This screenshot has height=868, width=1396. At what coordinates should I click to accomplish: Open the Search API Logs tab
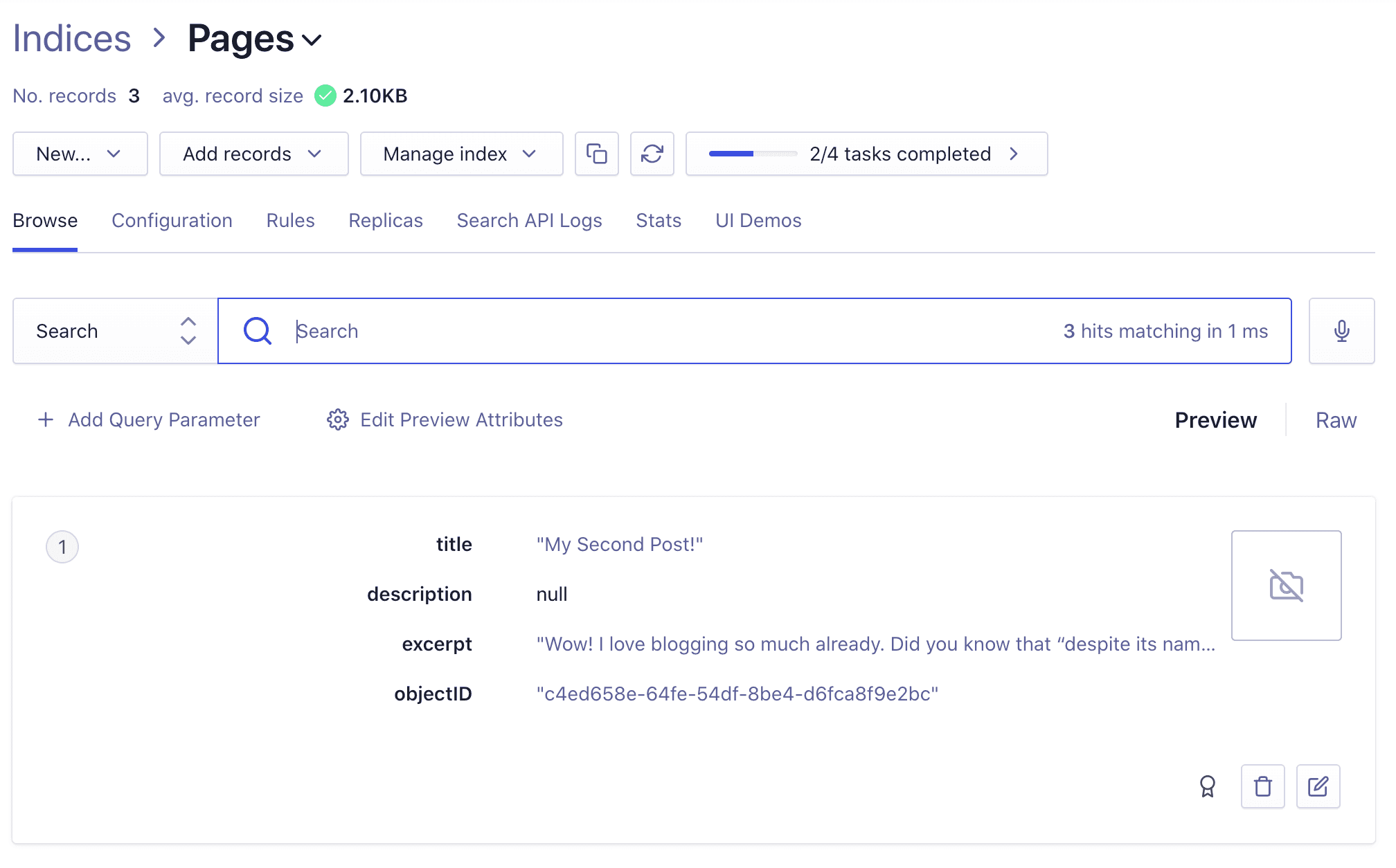coord(529,221)
